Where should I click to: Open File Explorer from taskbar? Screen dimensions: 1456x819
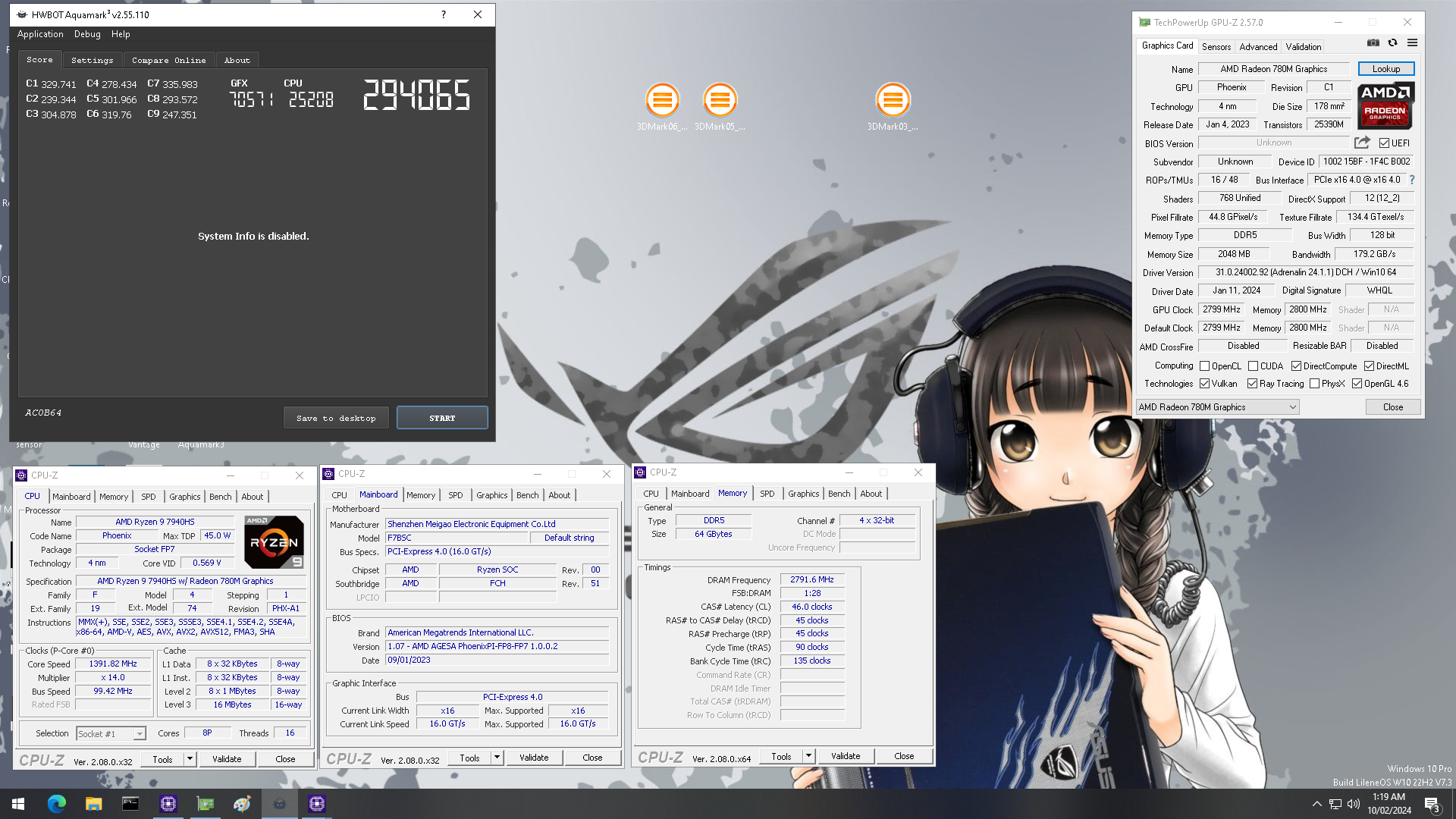coord(93,804)
